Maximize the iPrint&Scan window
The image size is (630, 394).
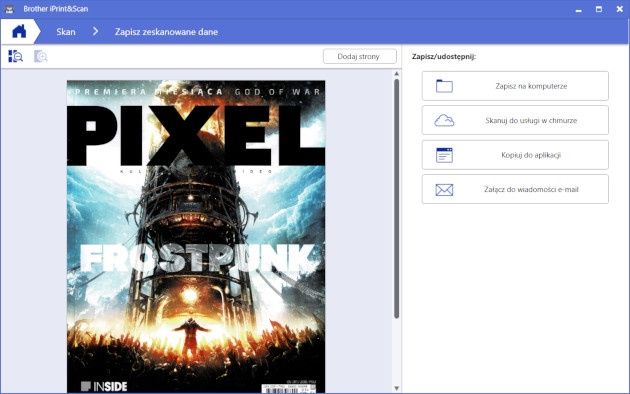(599, 9)
